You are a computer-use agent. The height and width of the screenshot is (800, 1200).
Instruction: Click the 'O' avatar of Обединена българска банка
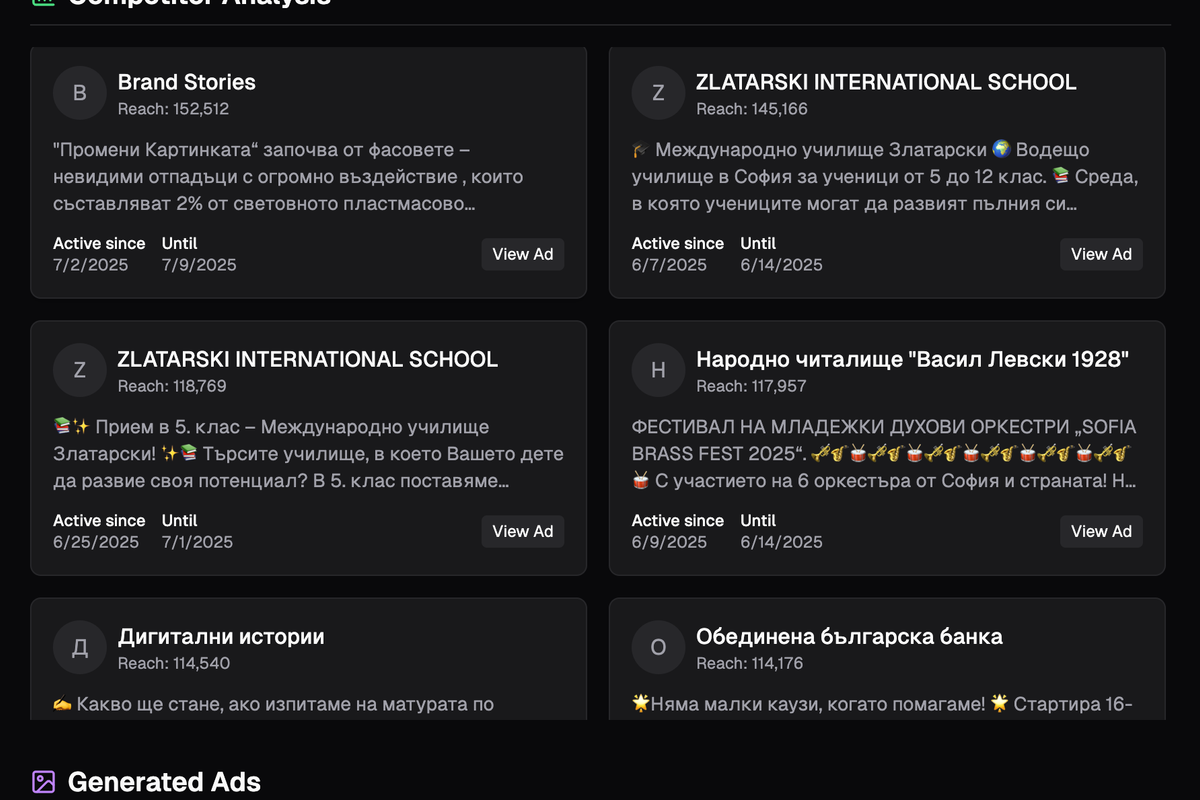tap(658, 647)
